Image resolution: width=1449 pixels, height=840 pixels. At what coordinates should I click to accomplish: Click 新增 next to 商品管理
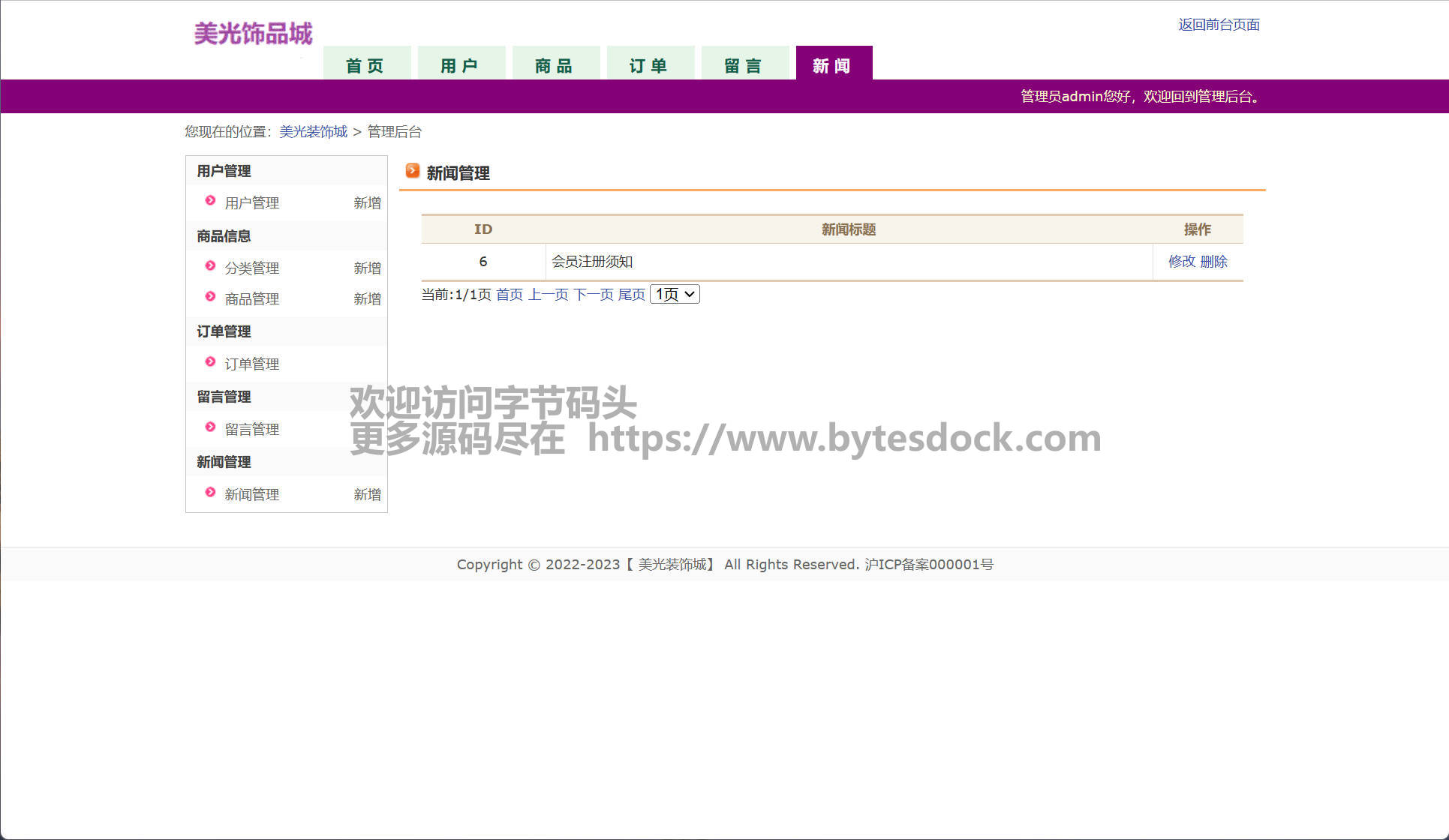[x=367, y=298]
